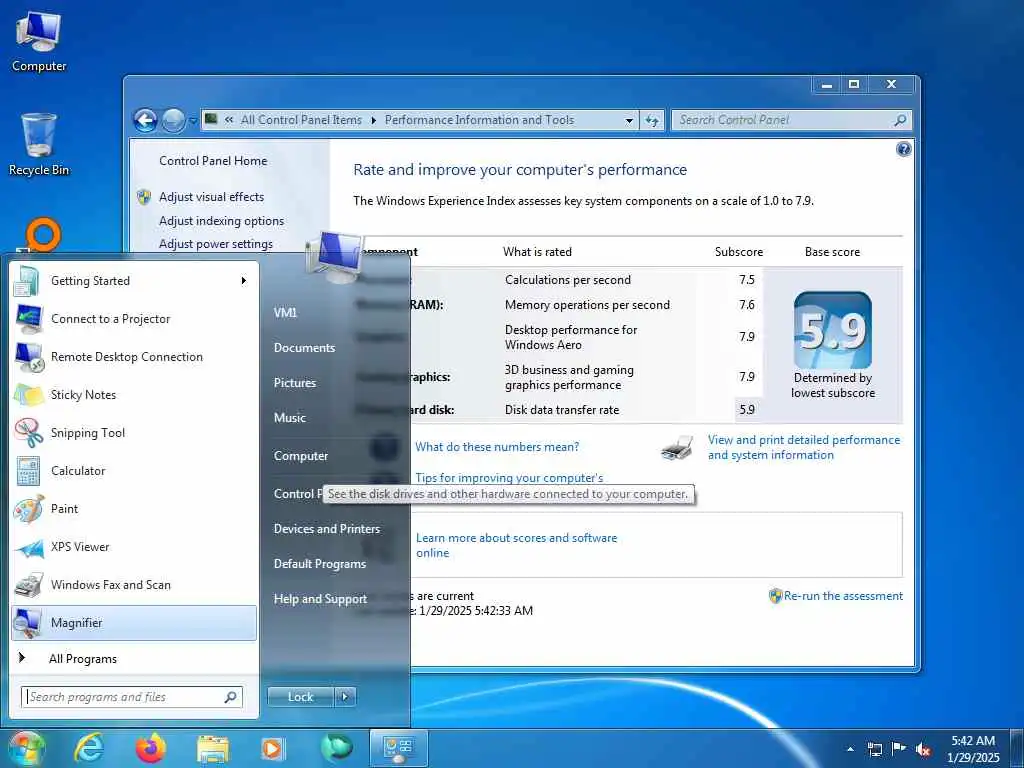Click the Sticky Notes icon
Viewport: 1024px width, 768px height.
pyautogui.click(x=29, y=394)
